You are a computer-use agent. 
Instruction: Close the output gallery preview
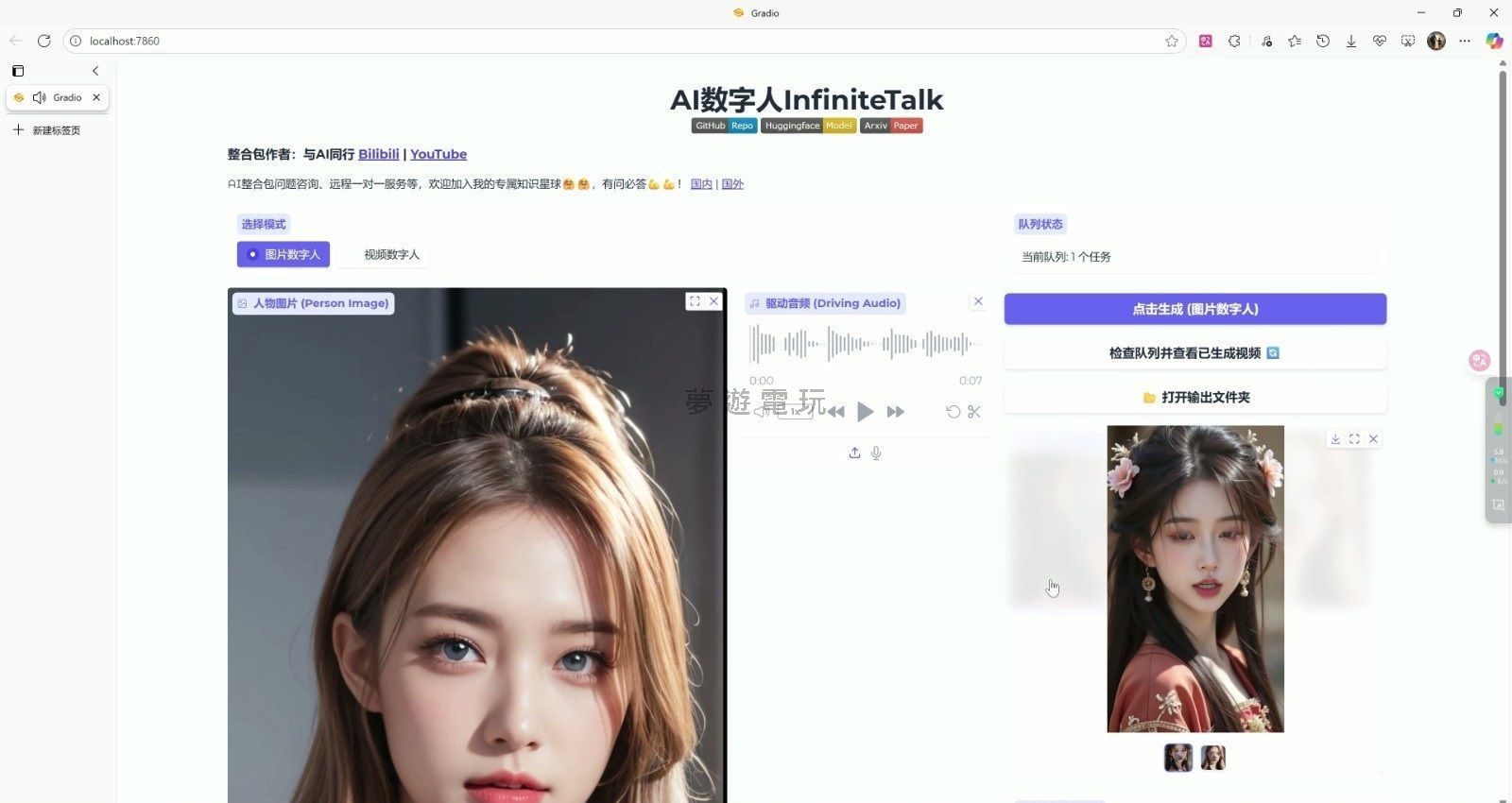point(1374,439)
